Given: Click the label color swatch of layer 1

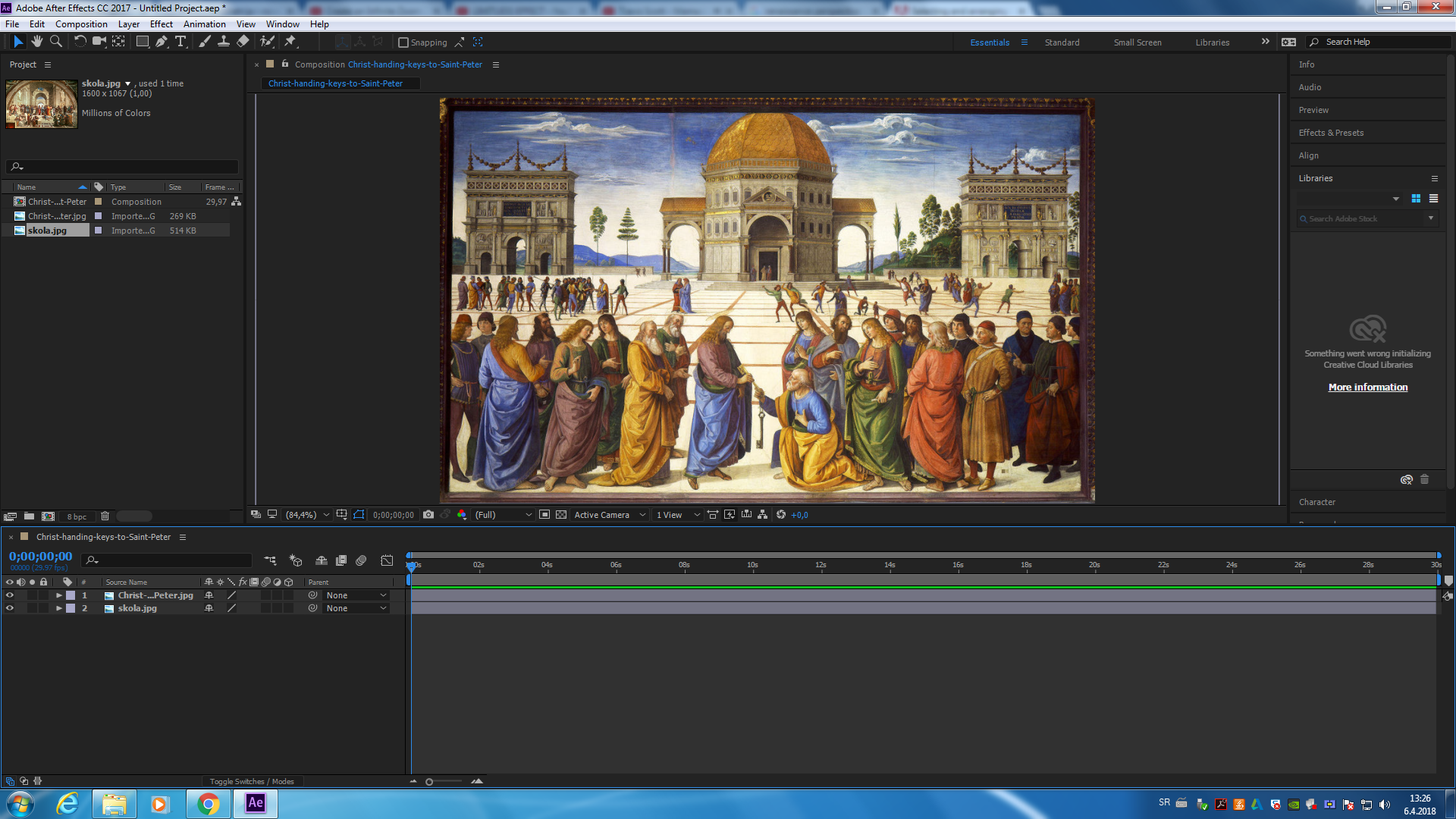Looking at the screenshot, I should (x=71, y=595).
